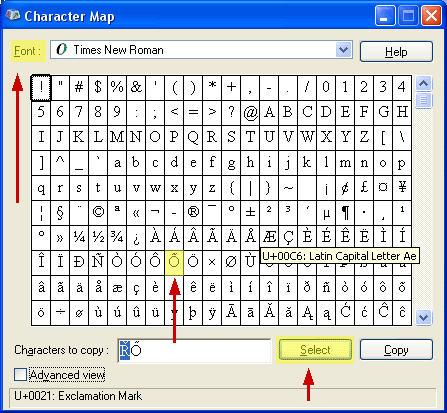Click the scroll down arrow of character grid
Viewport: 447px width, 413px height.
[x=423, y=317]
